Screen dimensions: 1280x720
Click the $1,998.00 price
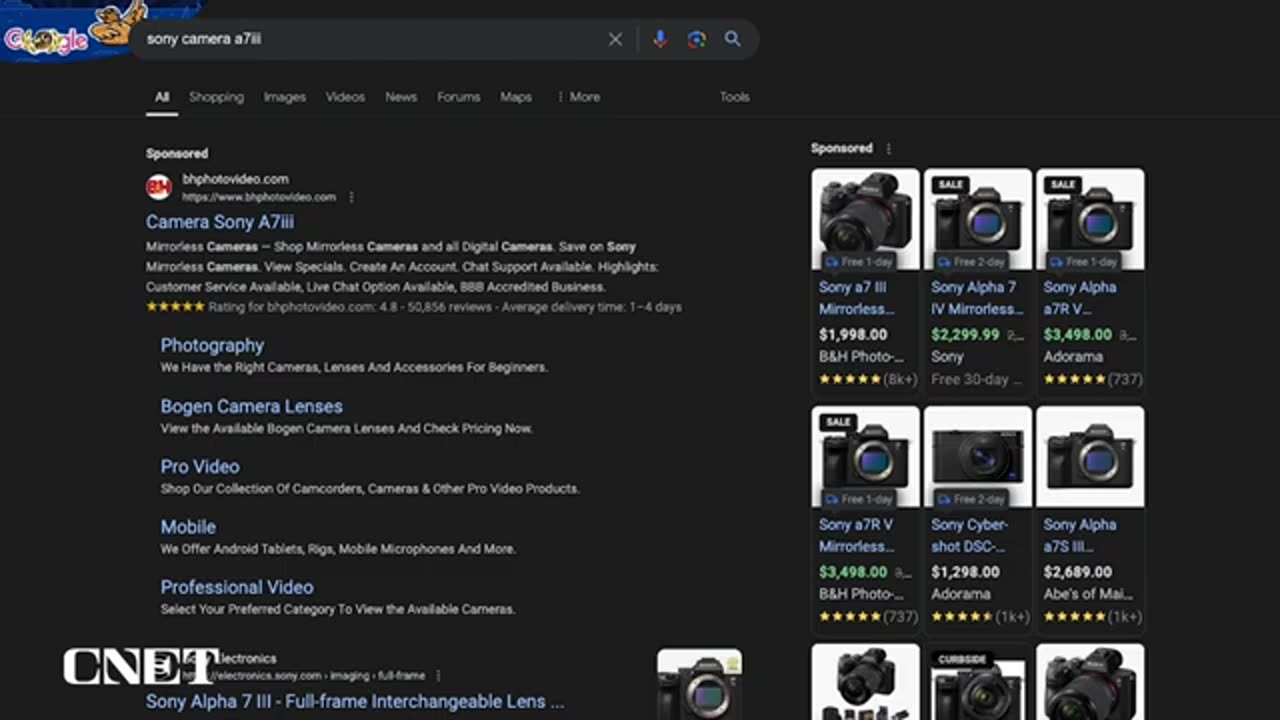click(x=853, y=334)
